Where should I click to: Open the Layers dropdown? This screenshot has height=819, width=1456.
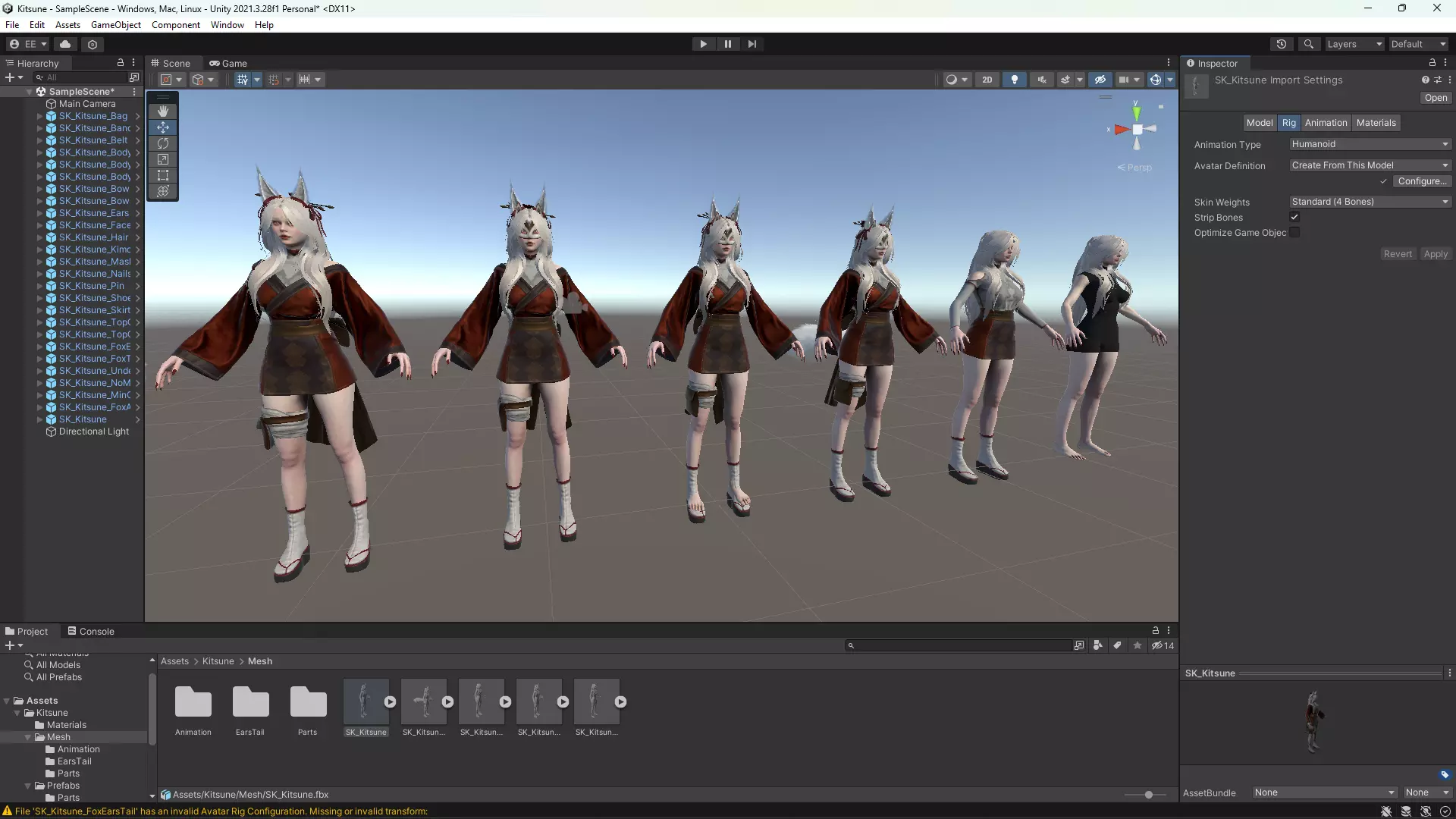[1354, 44]
